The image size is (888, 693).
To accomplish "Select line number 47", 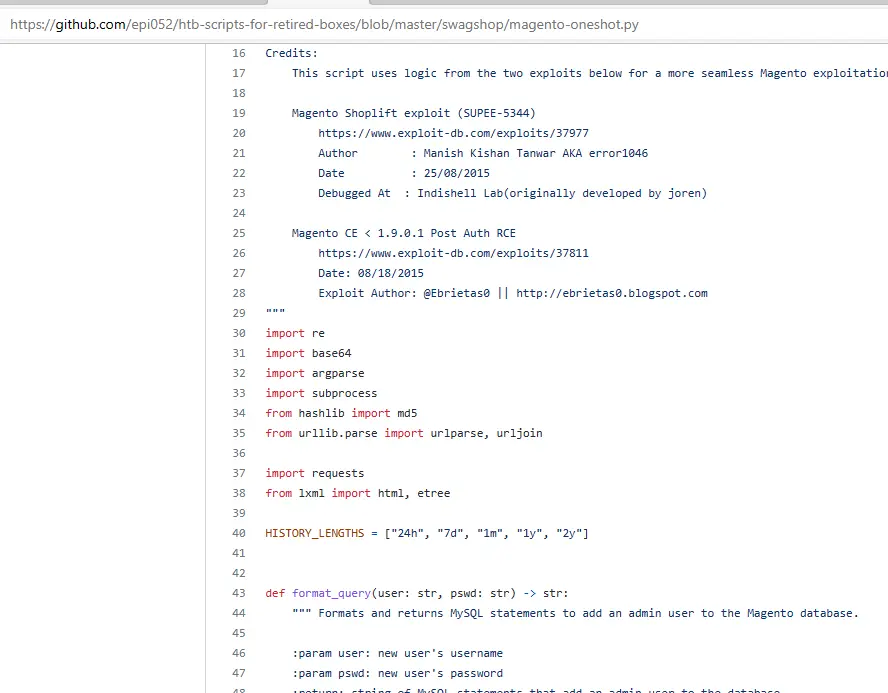I will coord(239,673).
